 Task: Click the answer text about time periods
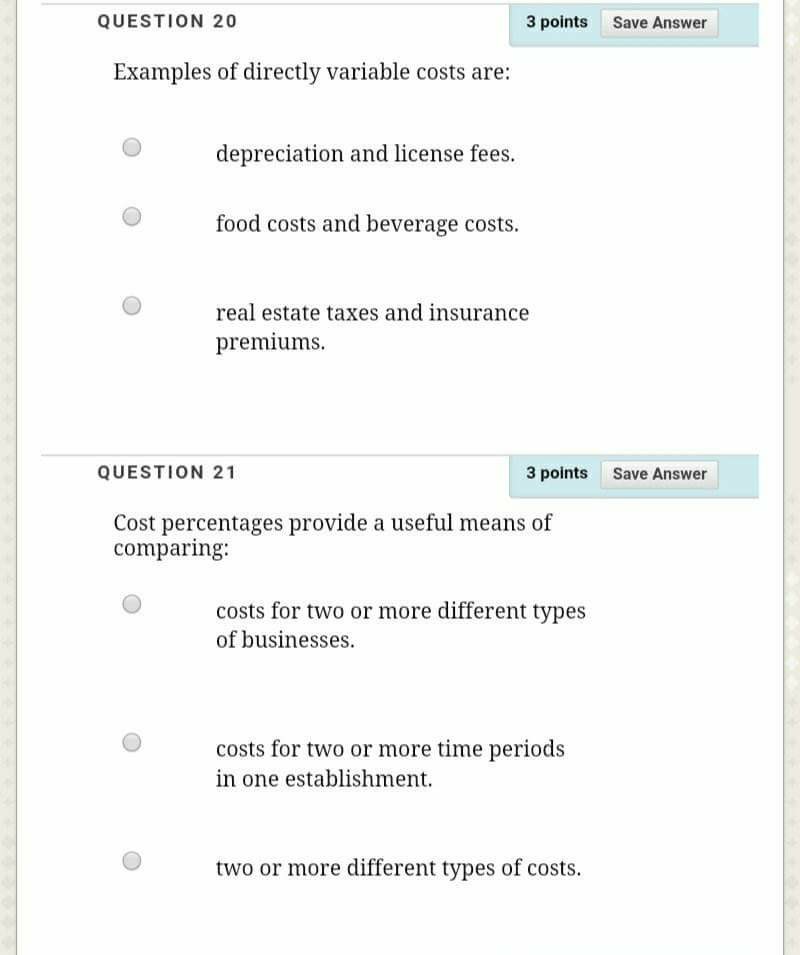(390, 763)
